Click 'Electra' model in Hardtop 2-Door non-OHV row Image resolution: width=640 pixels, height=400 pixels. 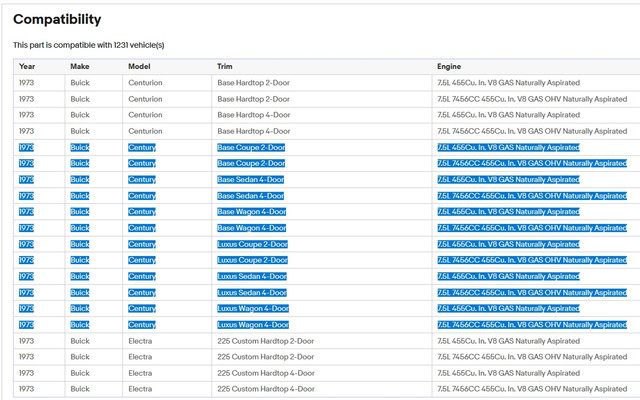tap(140, 341)
